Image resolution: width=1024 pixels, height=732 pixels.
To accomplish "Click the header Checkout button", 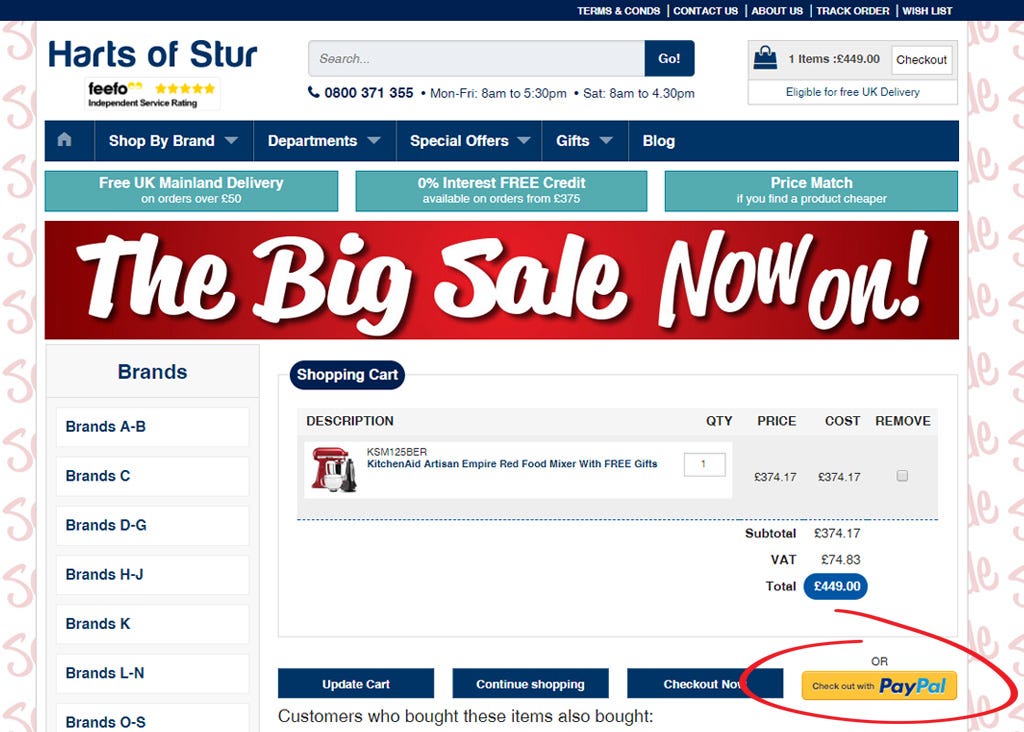I will click(921, 59).
